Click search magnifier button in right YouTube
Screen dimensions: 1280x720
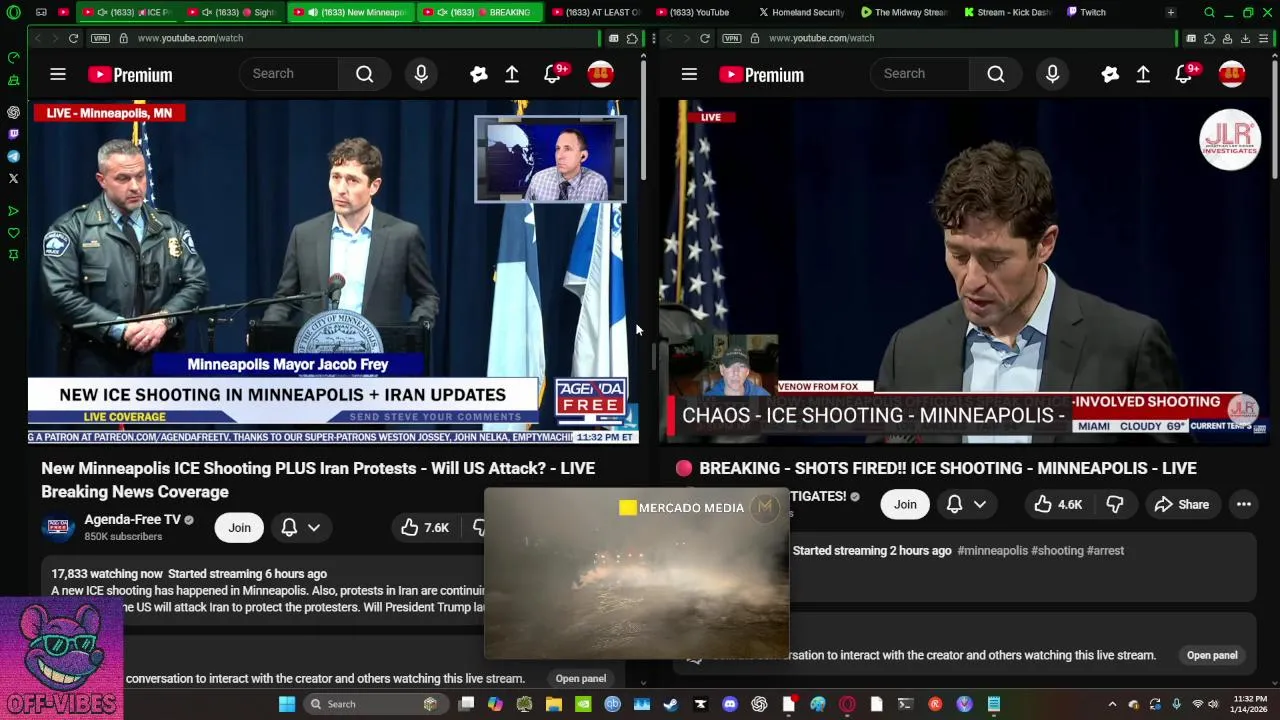pos(996,74)
